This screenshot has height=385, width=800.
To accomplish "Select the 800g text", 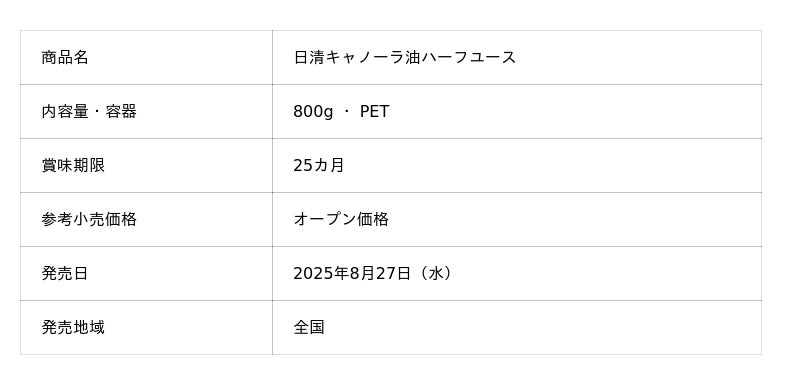I will [x=313, y=112].
